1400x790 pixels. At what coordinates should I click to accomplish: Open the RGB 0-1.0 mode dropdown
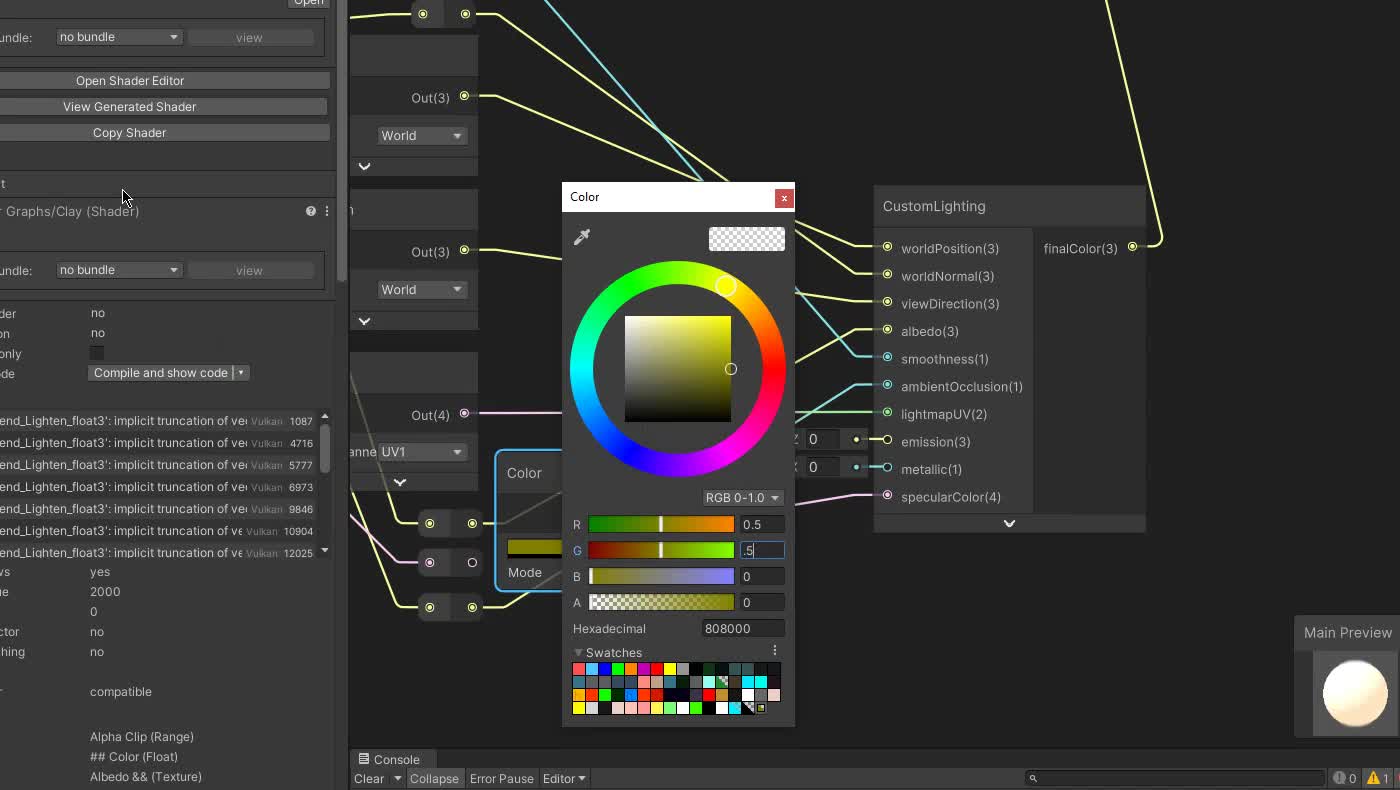[742, 498]
